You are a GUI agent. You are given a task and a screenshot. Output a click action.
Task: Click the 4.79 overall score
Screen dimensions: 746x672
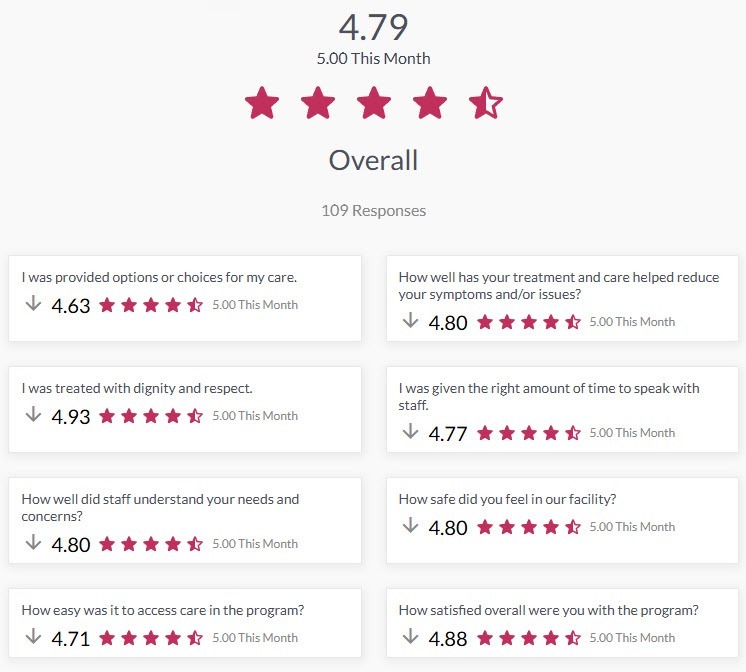(373, 27)
